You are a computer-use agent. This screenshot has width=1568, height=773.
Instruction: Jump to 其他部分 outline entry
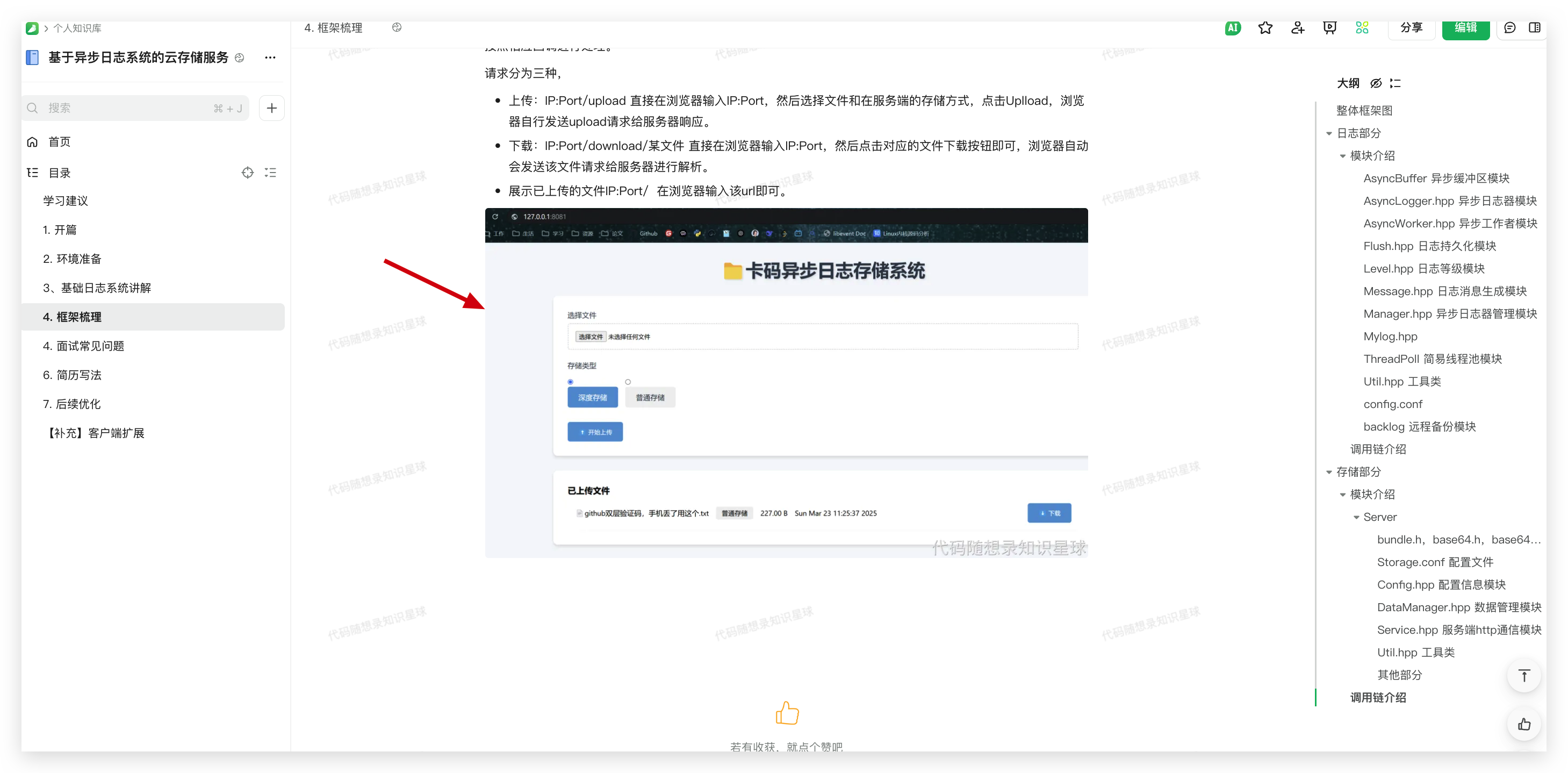pyautogui.click(x=1399, y=674)
